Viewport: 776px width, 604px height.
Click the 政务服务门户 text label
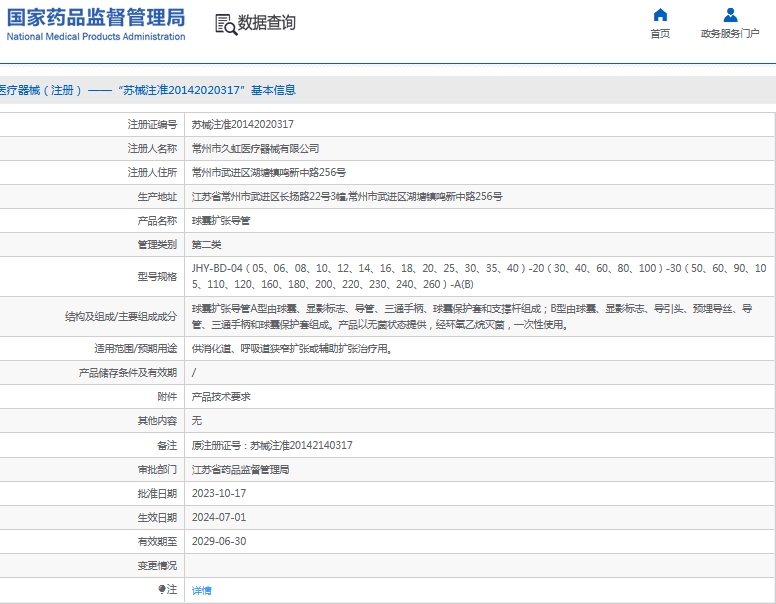(730, 33)
